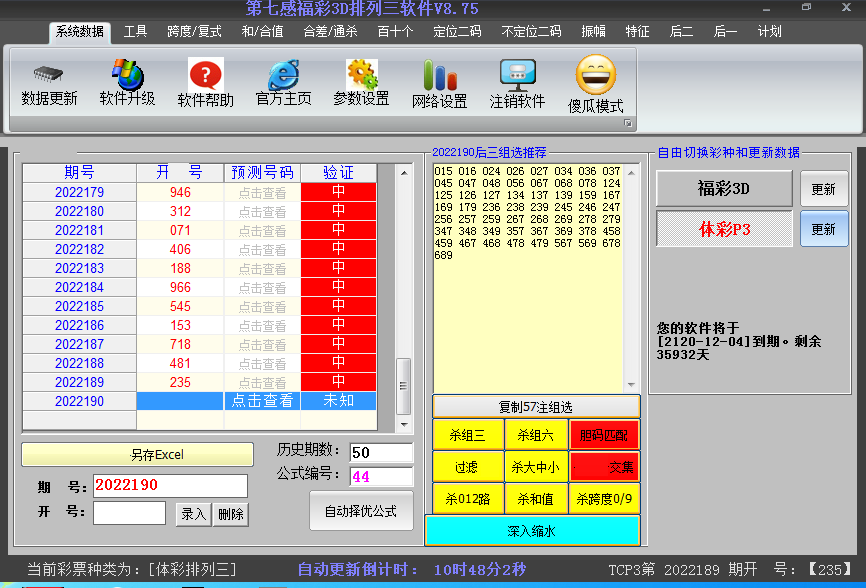Click the 杀和值 button

click(x=536, y=499)
